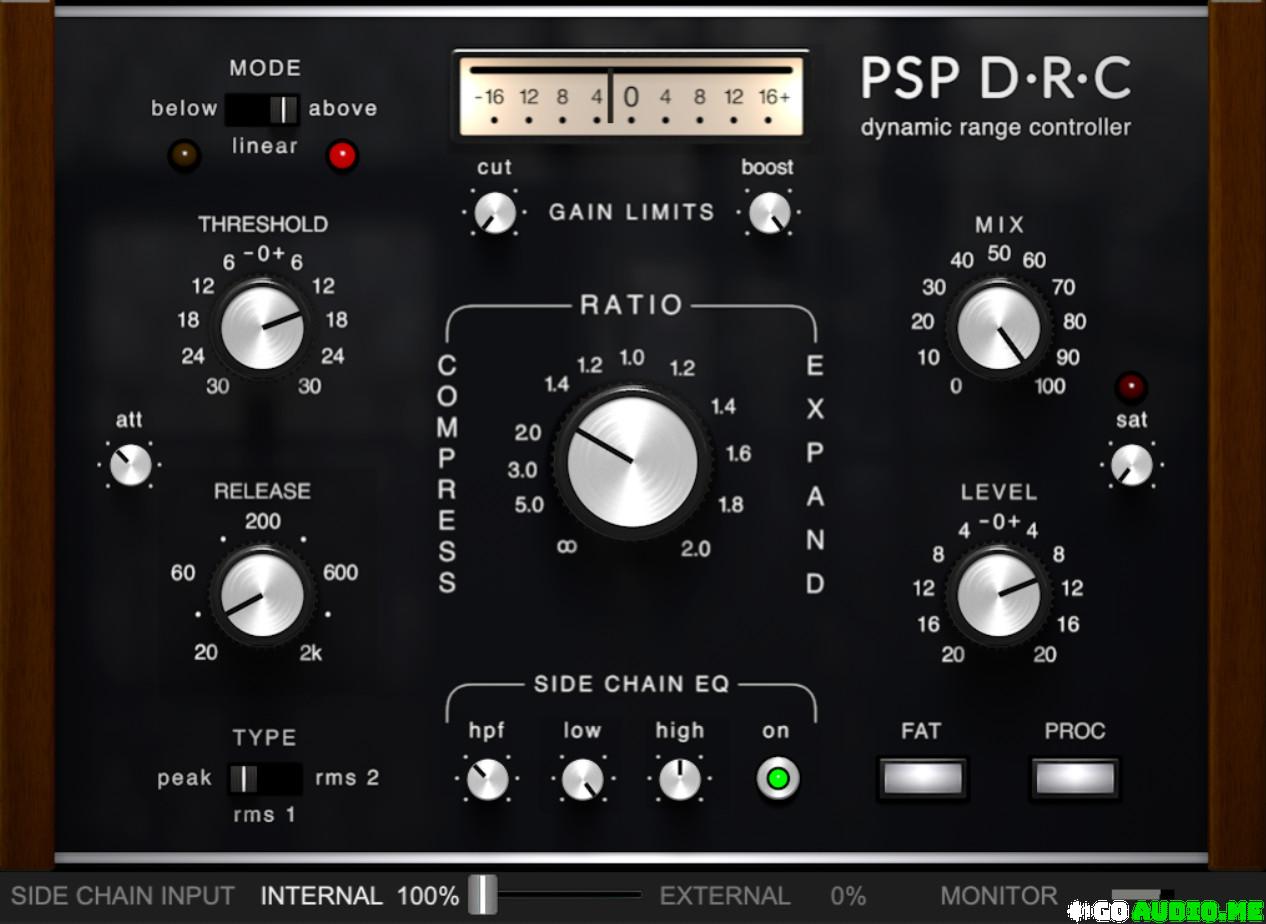Click the 'PSP D·R·C' logo title
This screenshot has width=1266, height=924.
996,79
